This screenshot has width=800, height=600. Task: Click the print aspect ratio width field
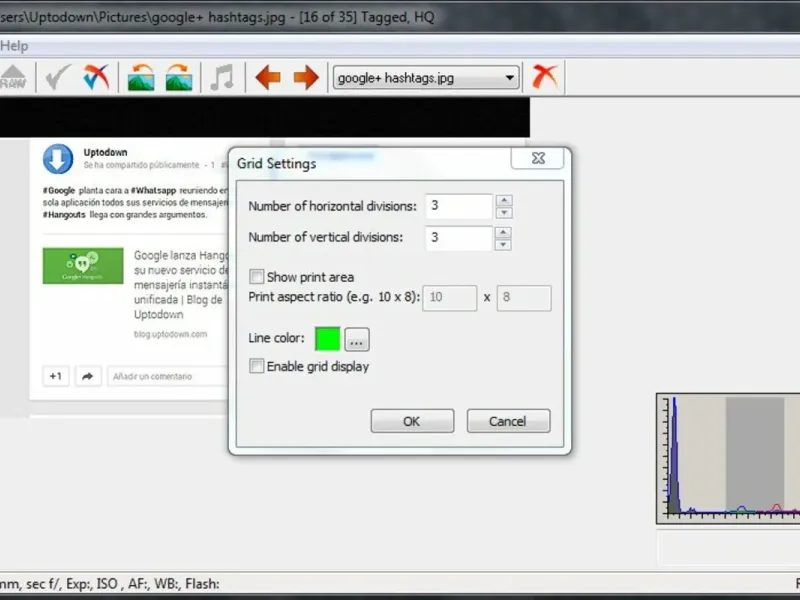(449, 298)
